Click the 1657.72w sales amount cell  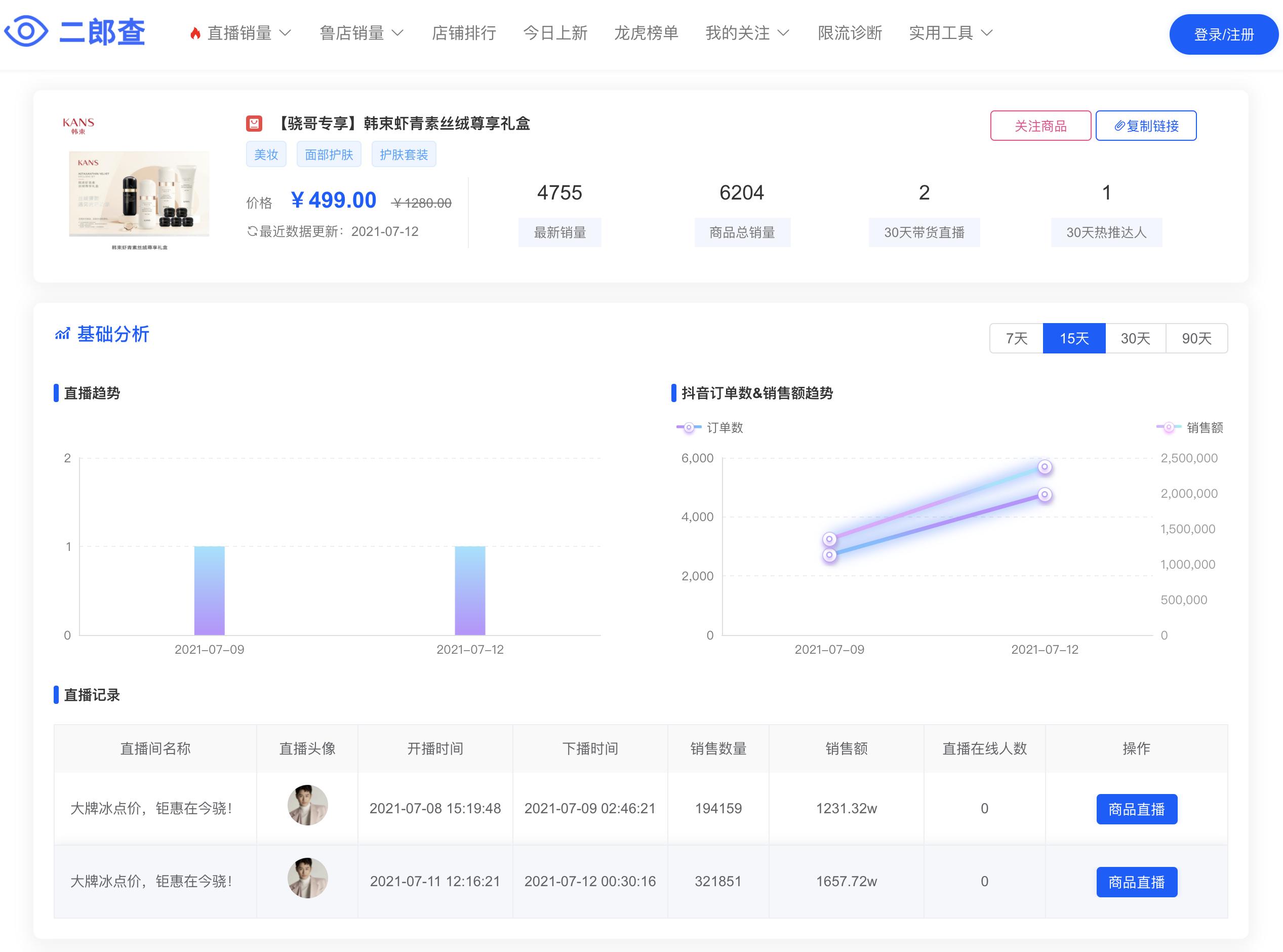pyautogui.click(x=847, y=881)
